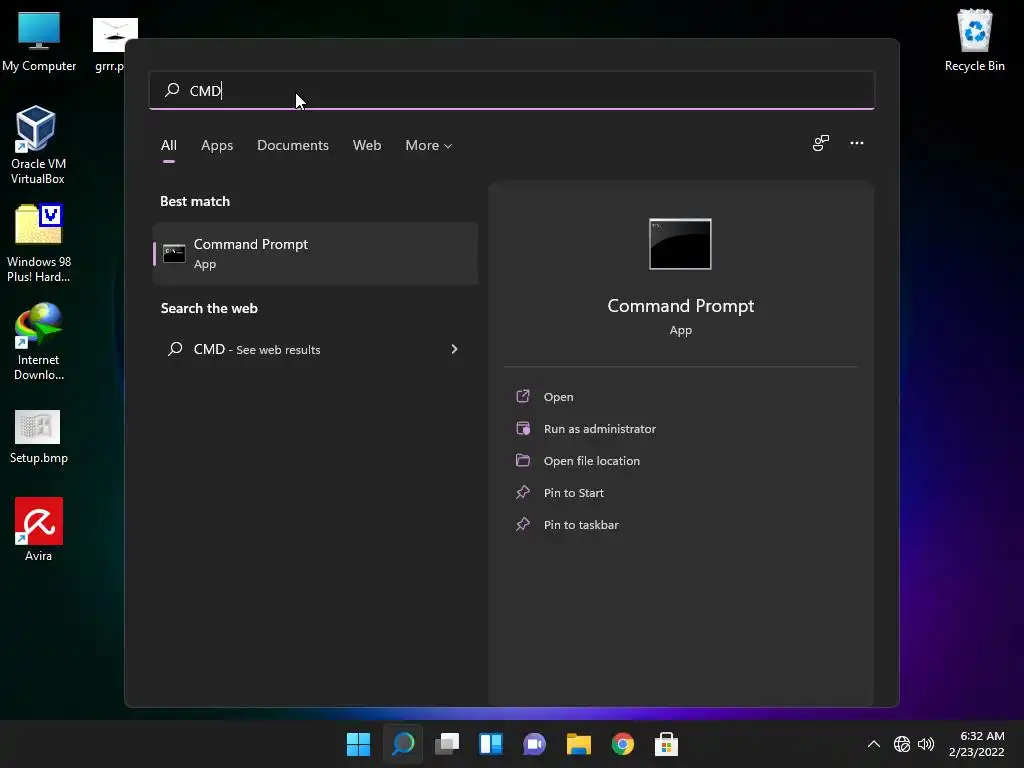Click CMD - See web results

(x=315, y=349)
